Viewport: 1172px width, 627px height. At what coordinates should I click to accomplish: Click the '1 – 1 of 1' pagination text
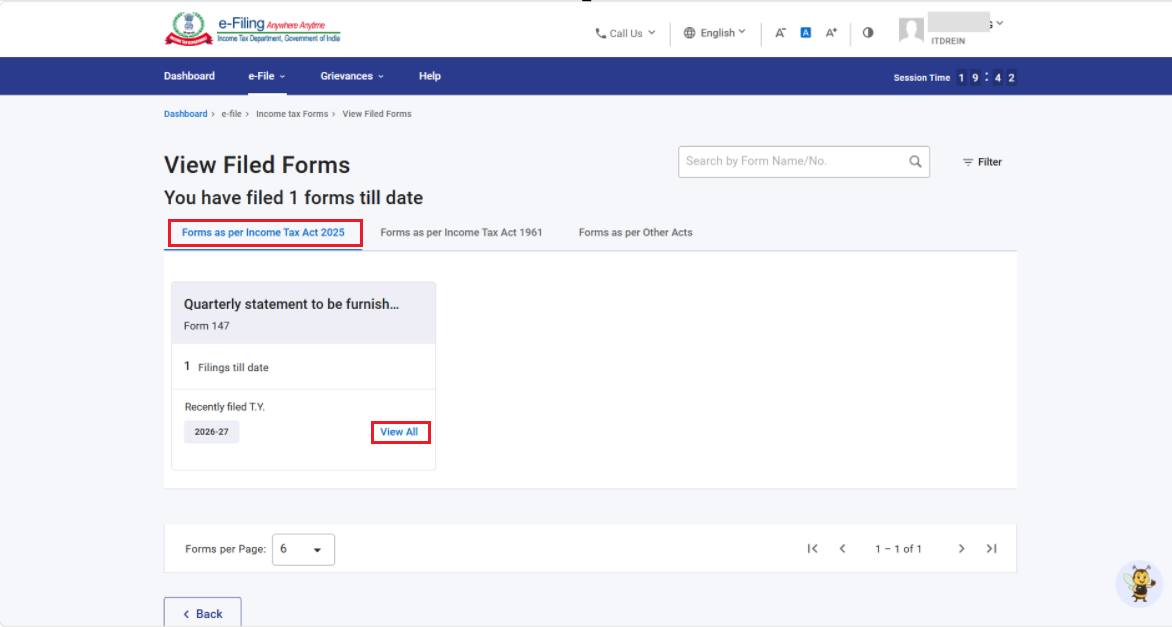tap(898, 549)
